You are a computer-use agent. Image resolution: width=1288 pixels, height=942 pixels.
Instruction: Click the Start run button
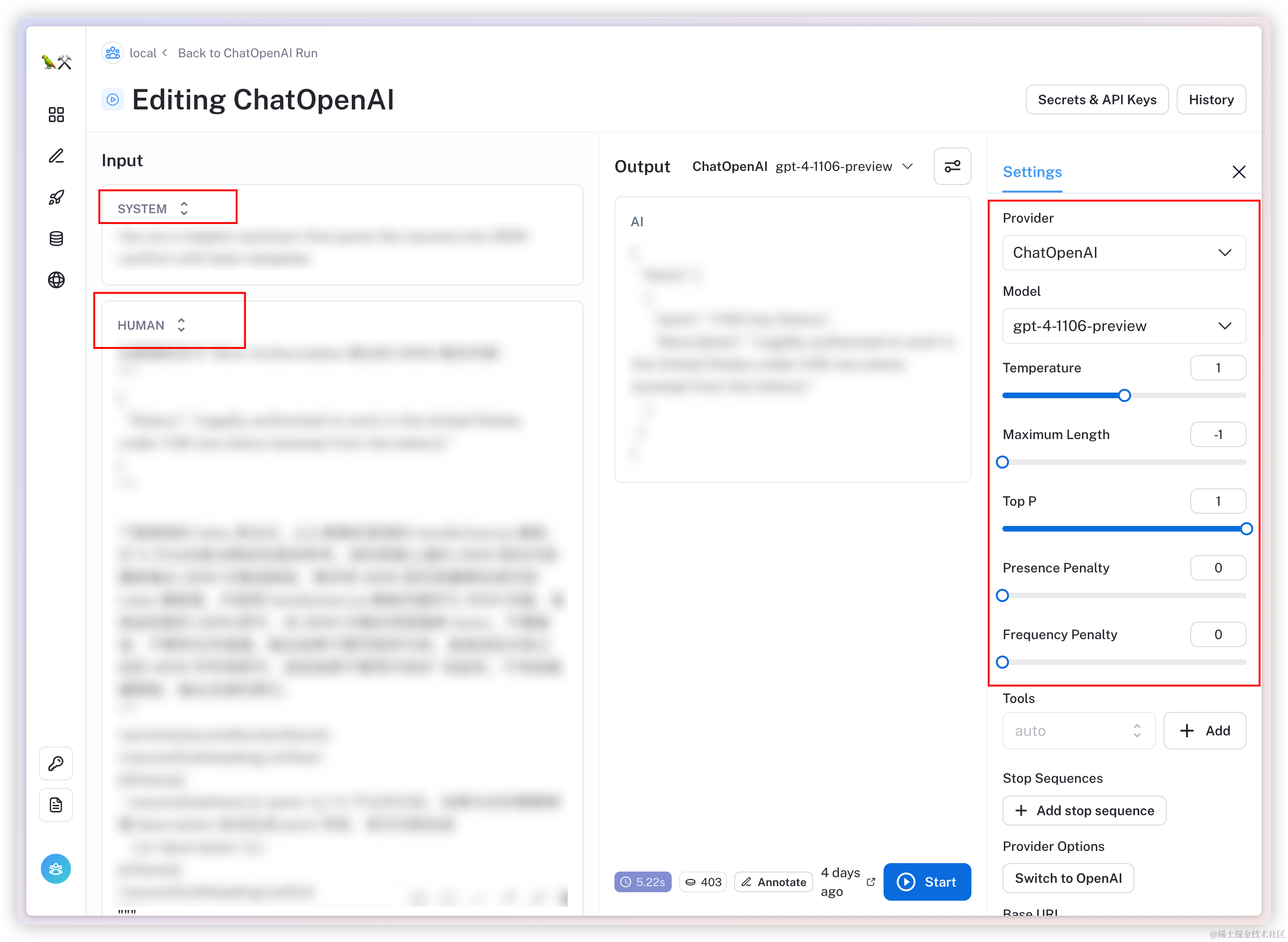927,881
